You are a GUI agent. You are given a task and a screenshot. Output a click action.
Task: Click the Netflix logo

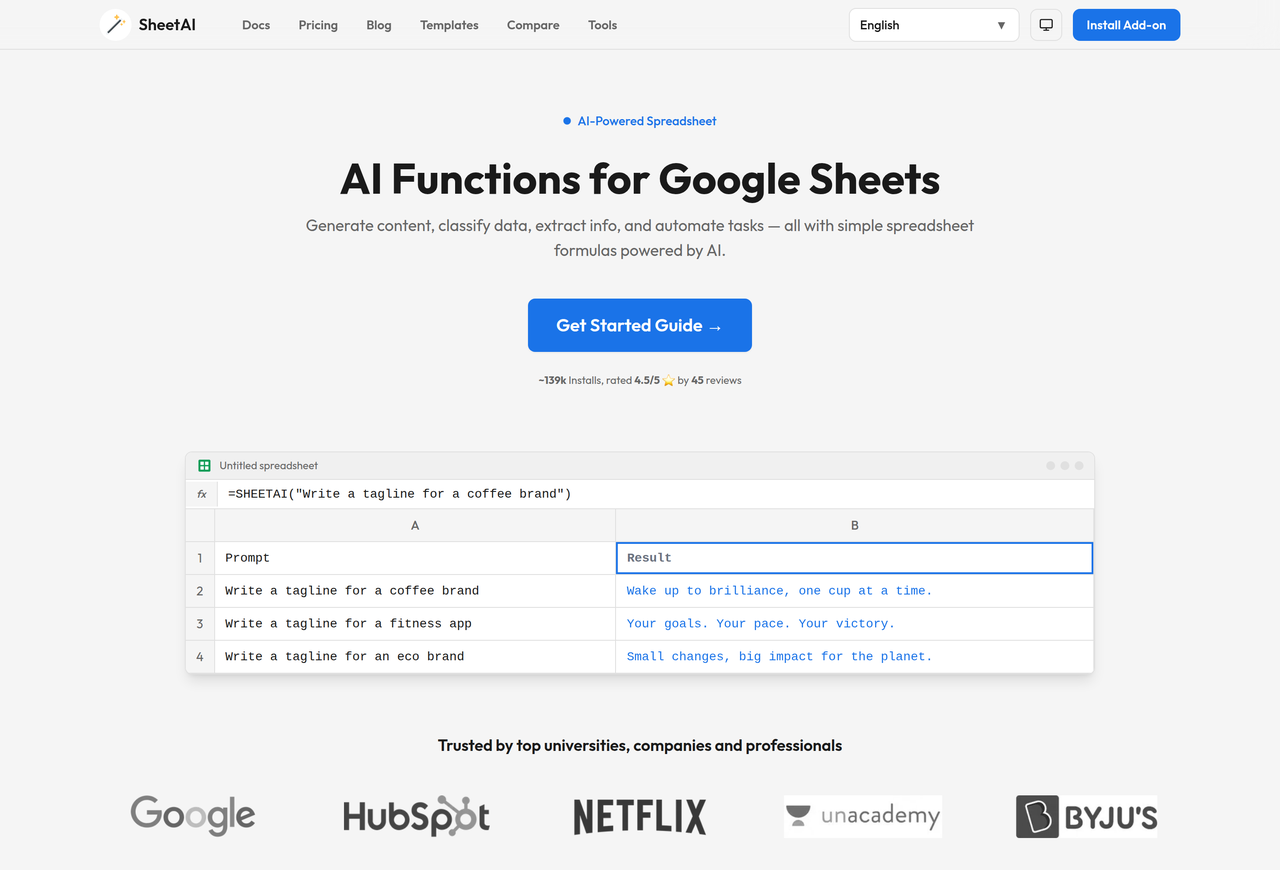pyautogui.click(x=640, y=816)
